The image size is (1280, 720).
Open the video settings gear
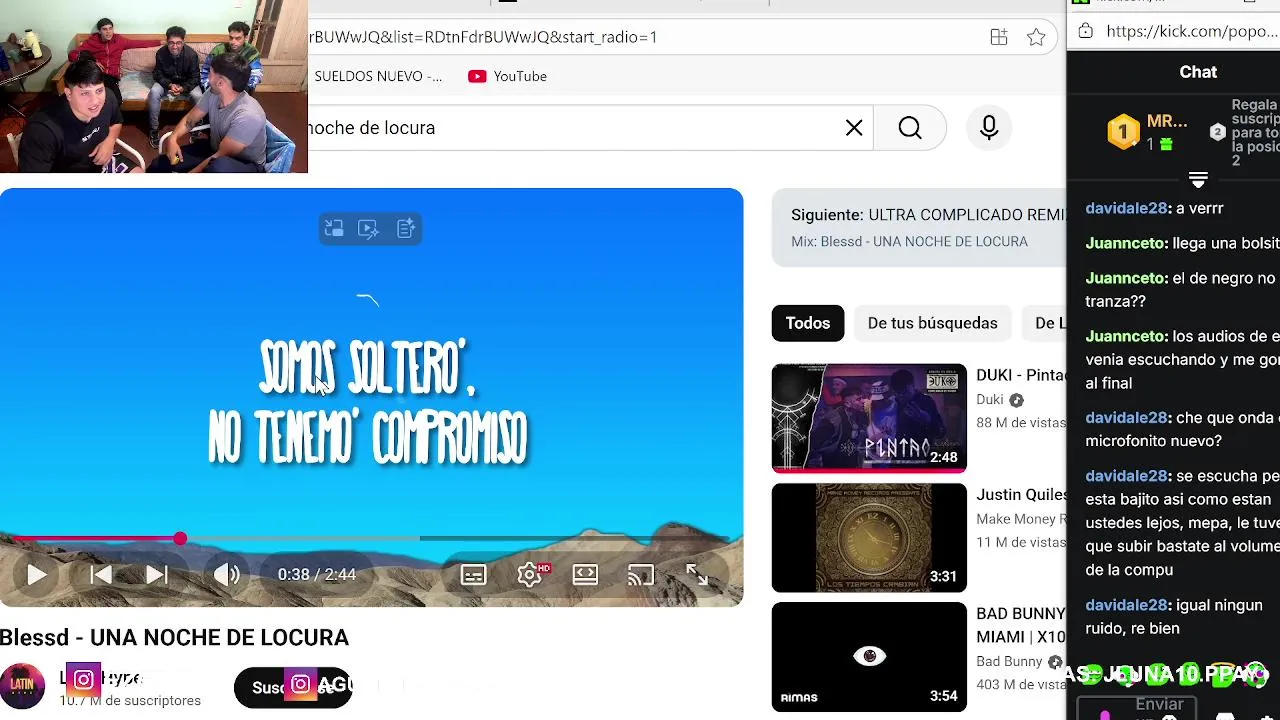(x=530, y=575)
